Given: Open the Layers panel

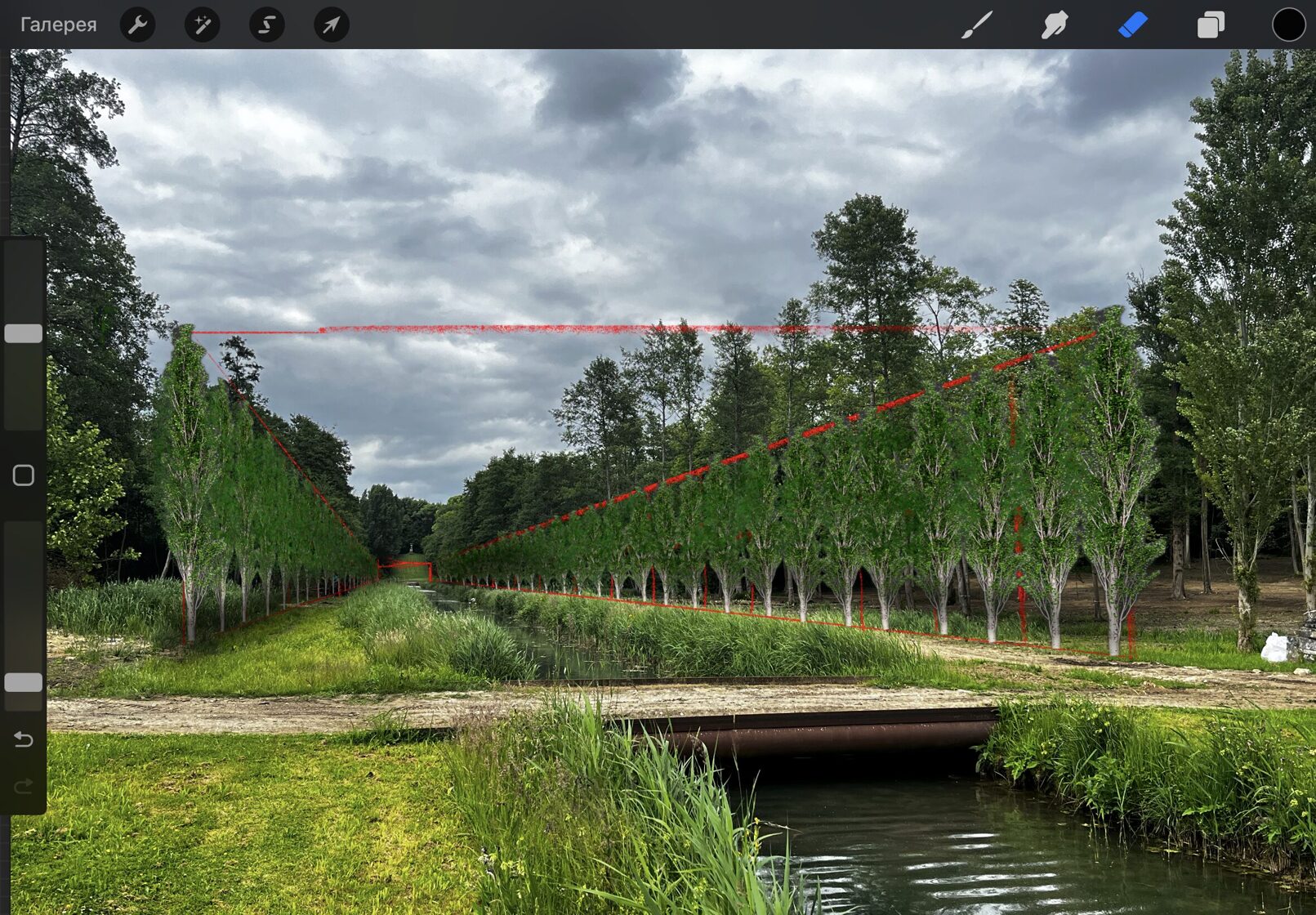Looking at the screenshot, I should point(1210,25).
